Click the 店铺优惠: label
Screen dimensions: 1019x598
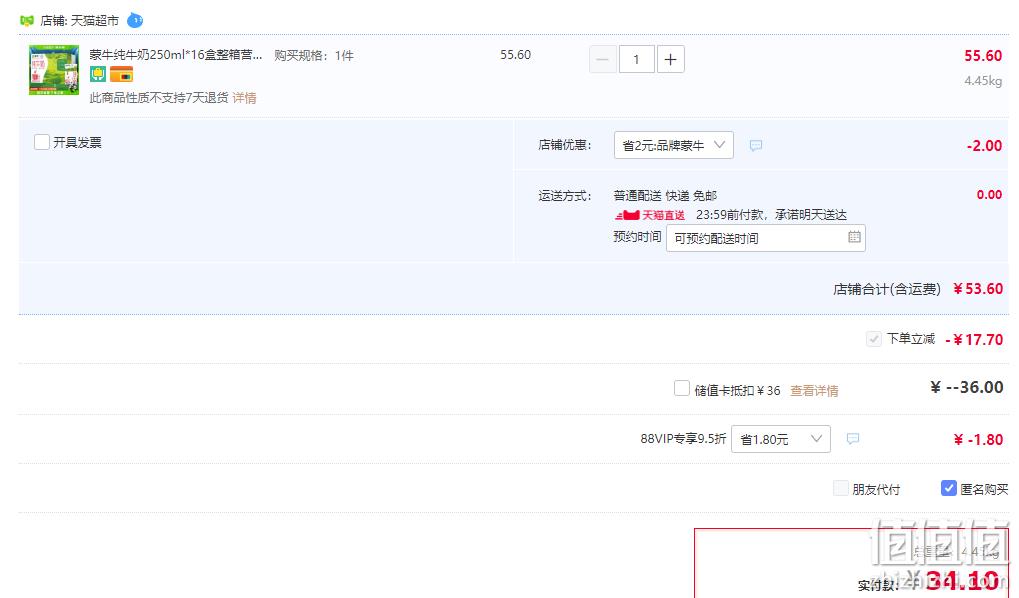click(x=565, y=145)
